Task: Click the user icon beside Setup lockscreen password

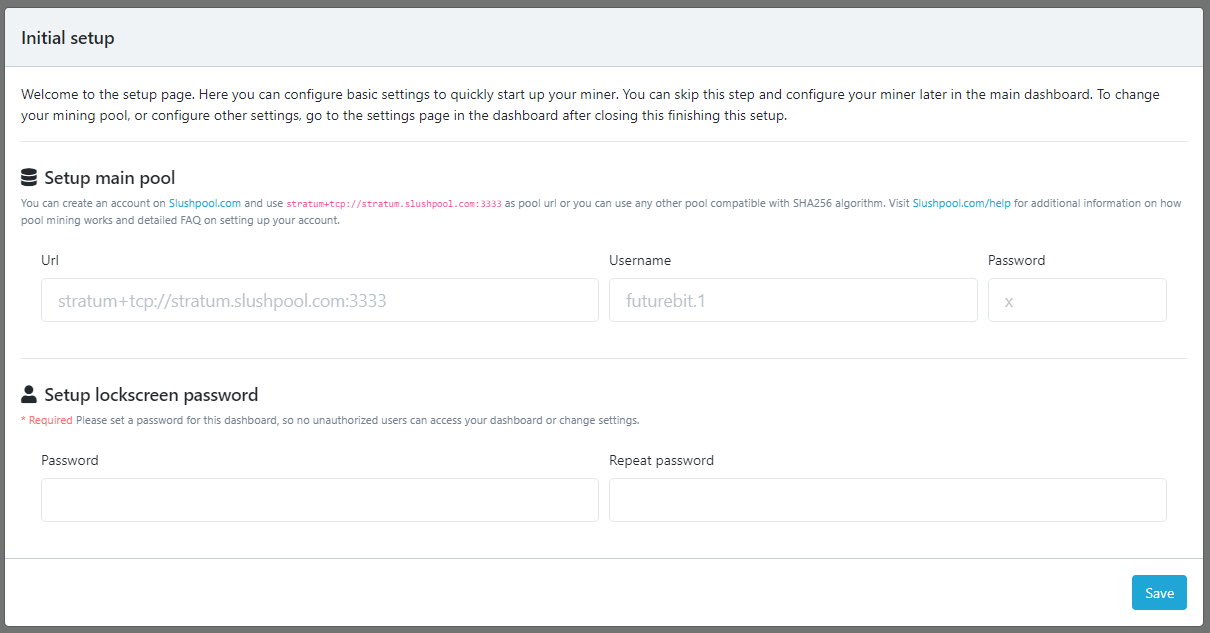Action: 29,394
